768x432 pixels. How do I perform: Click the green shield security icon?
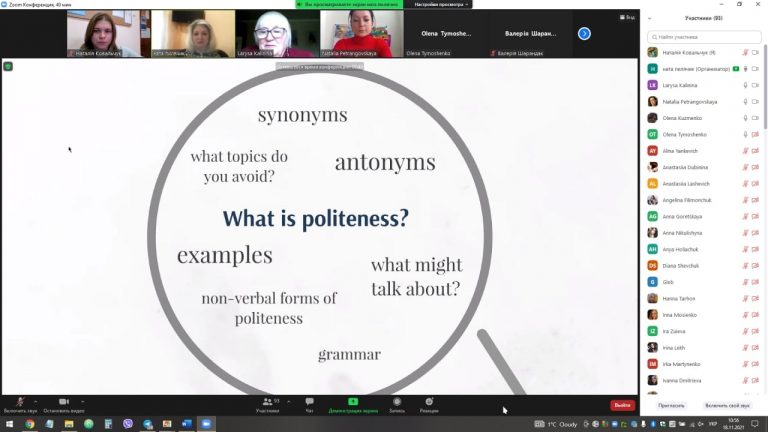8,66
